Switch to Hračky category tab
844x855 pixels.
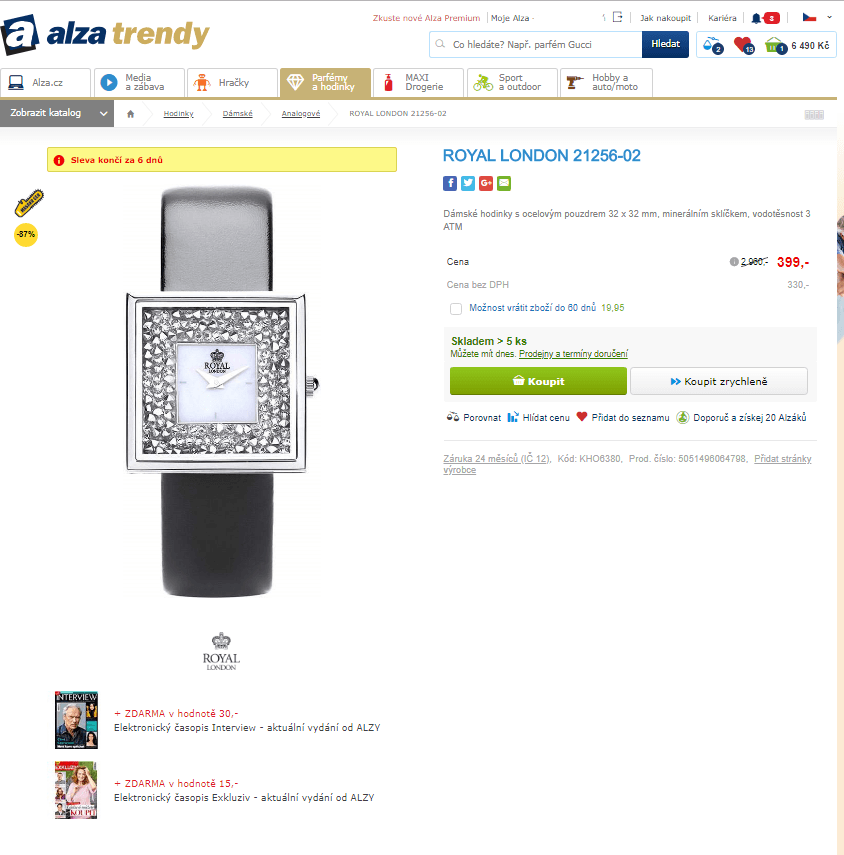(x=232, y=82)
